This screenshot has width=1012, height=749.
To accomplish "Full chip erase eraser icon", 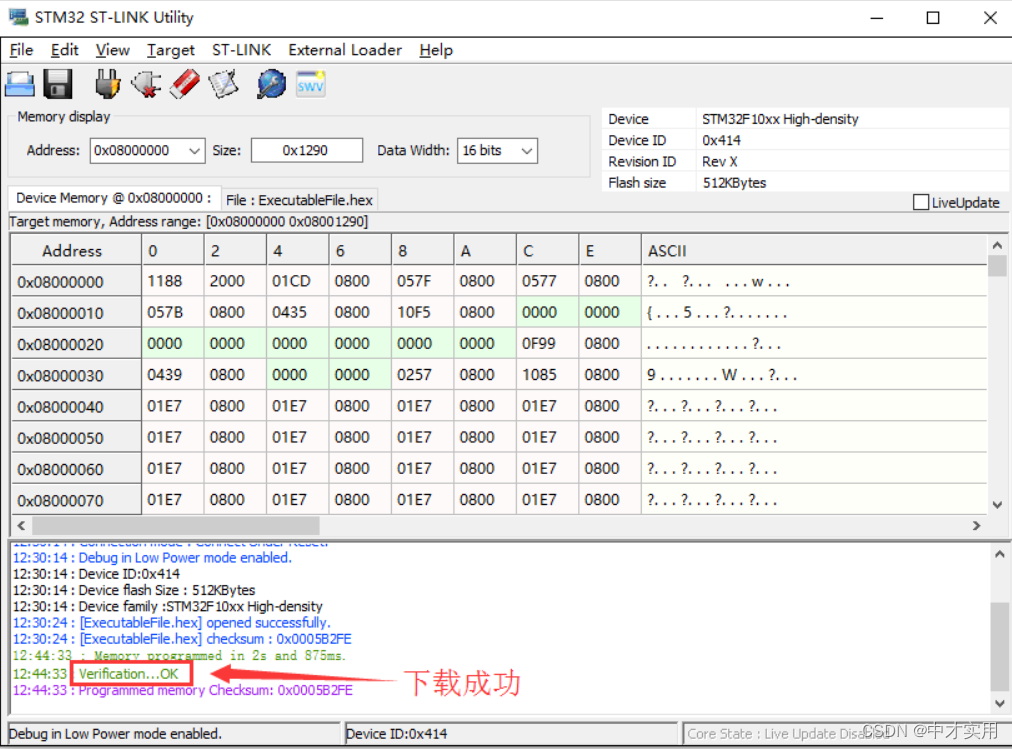I will click(x=185, y=84).
